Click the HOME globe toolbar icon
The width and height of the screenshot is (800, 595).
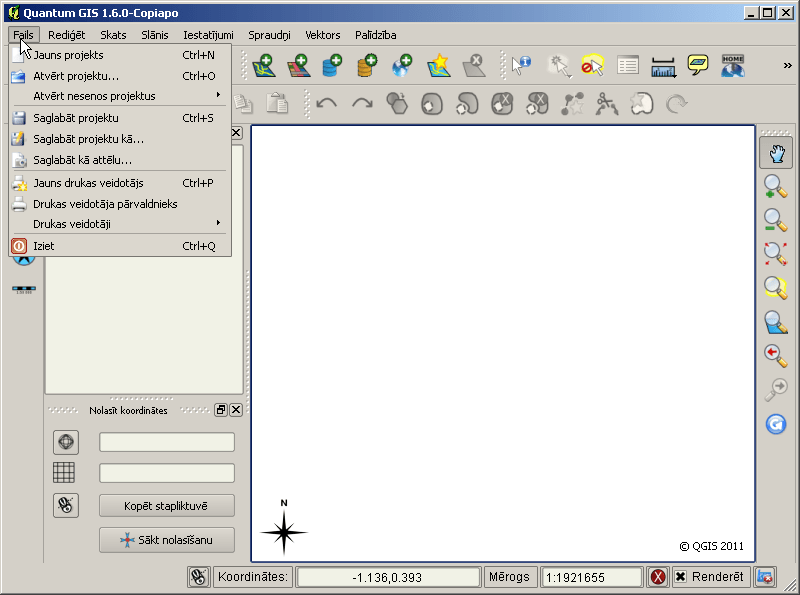733,66
